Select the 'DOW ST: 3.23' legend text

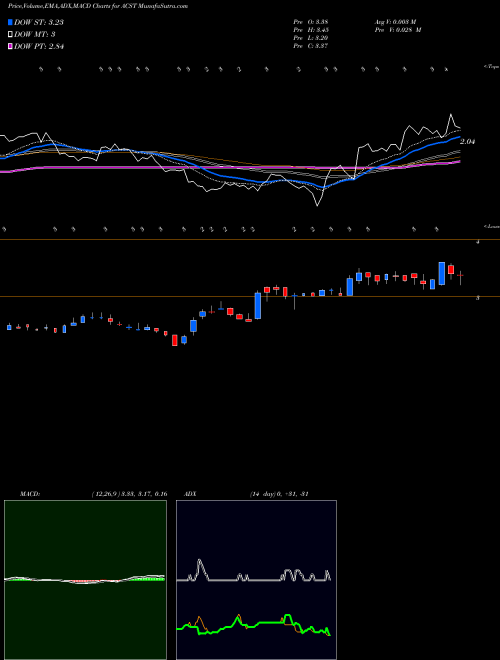point(39,22)
